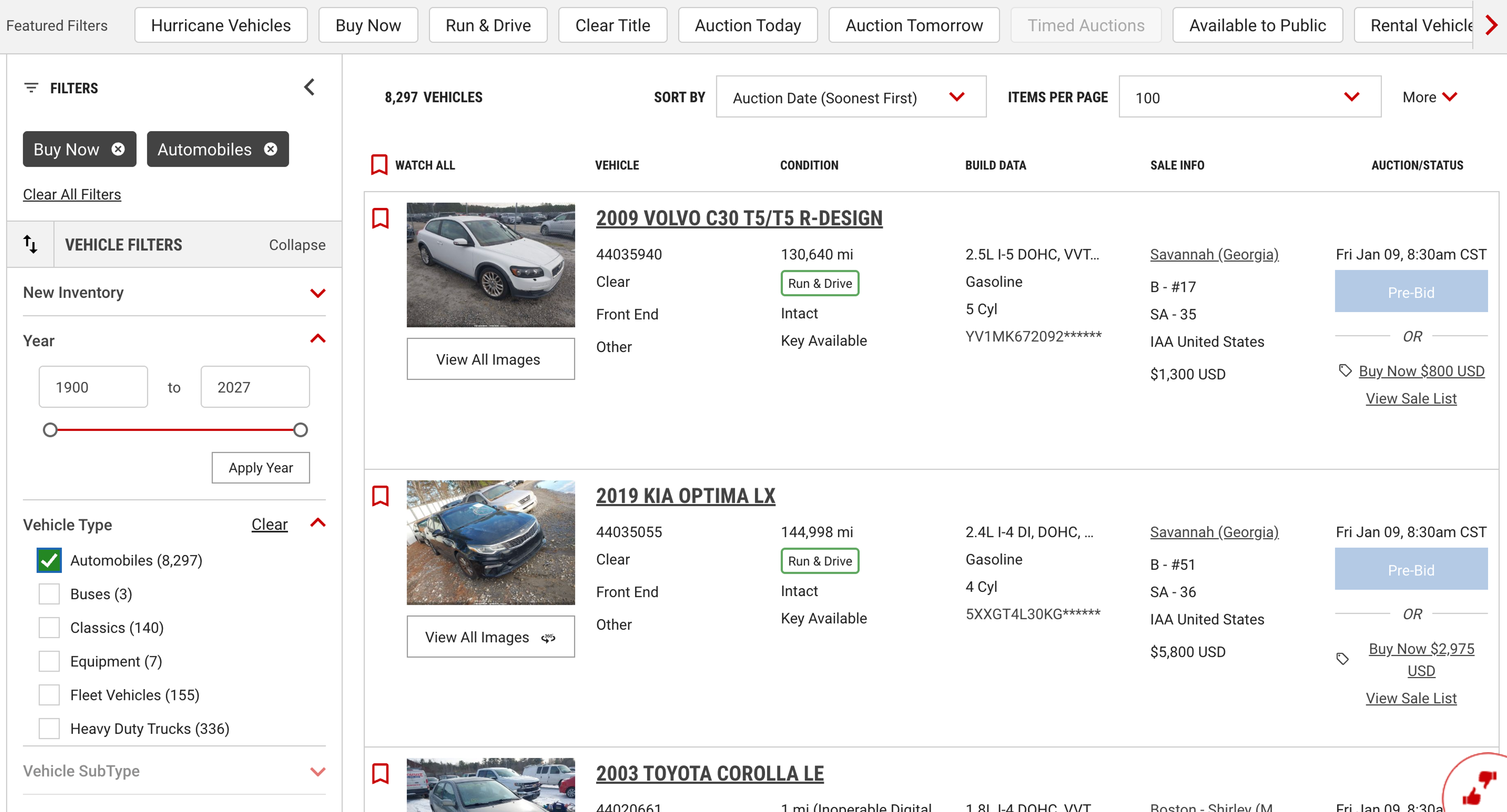Viewport: 1507px width, 812px height.
Task: Select the Auction Today featured filter
Action: click(x=747, y=25)
